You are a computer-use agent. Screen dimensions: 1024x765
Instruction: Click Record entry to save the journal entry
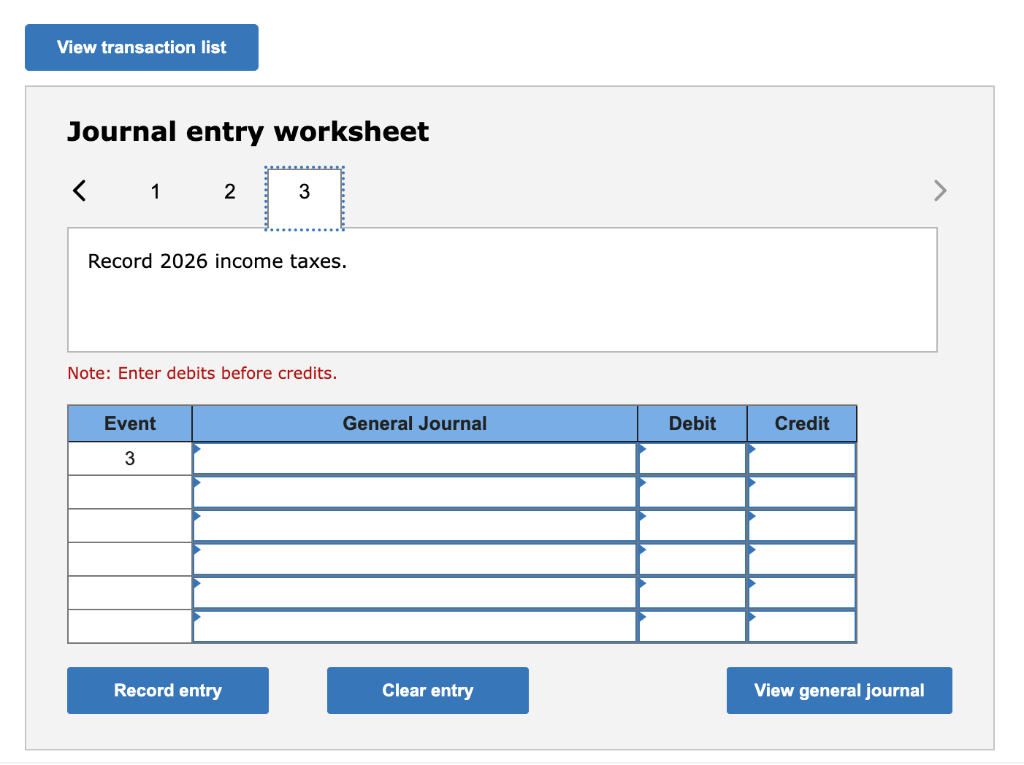pyautogui.click(x=167, y=690)
